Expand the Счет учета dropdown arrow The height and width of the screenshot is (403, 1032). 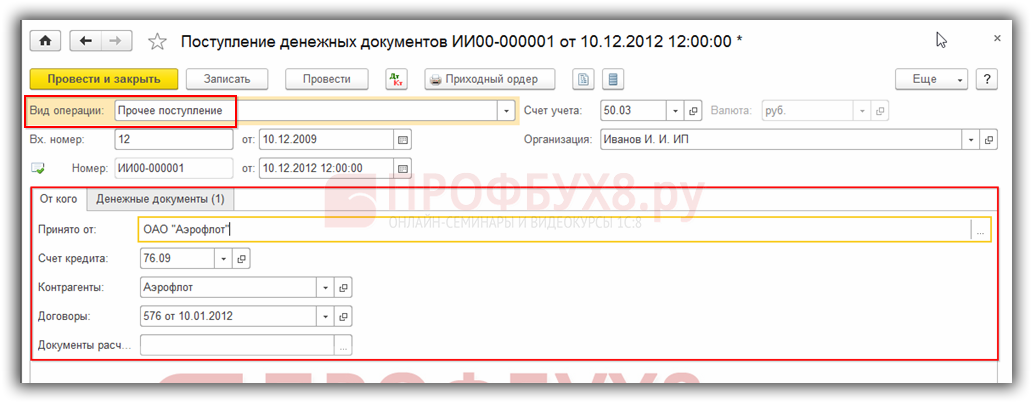point(675,111)
